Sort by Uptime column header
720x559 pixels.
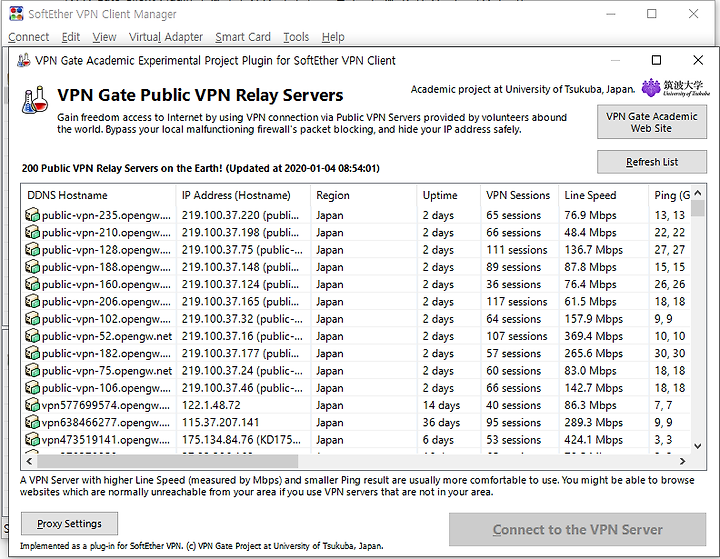pos(448,195)
